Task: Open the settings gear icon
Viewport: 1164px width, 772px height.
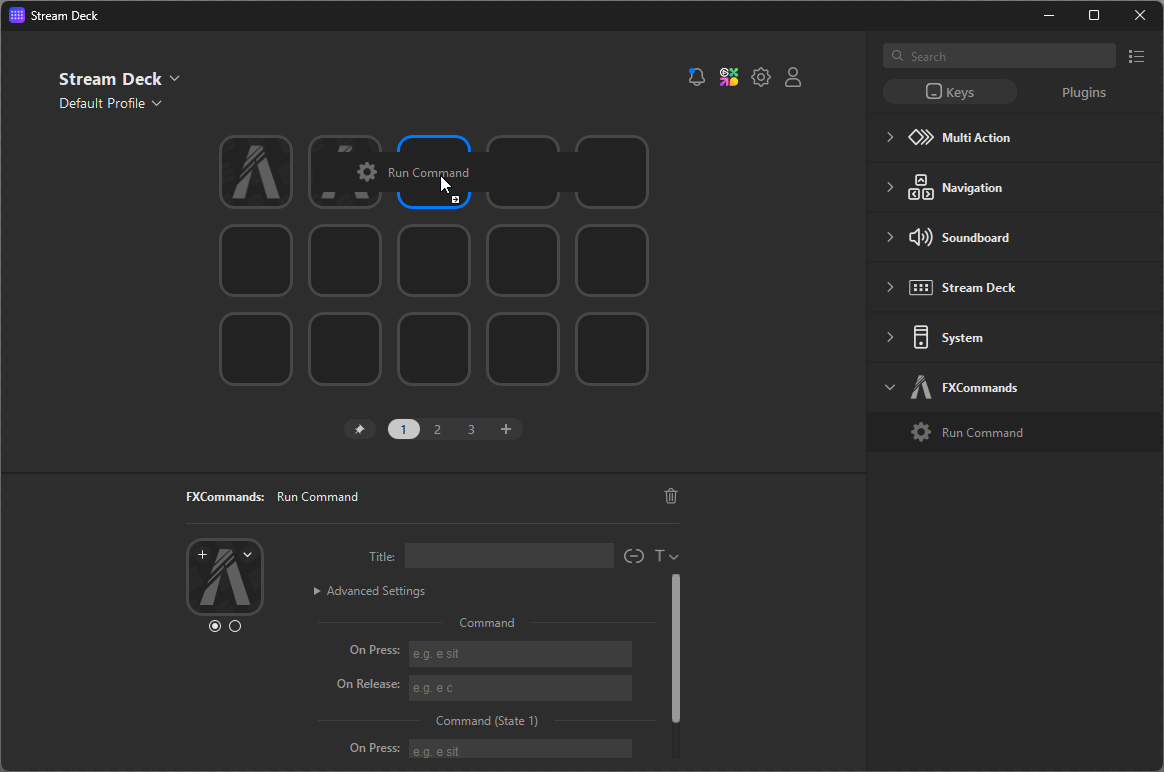Action: pos(761,77)
